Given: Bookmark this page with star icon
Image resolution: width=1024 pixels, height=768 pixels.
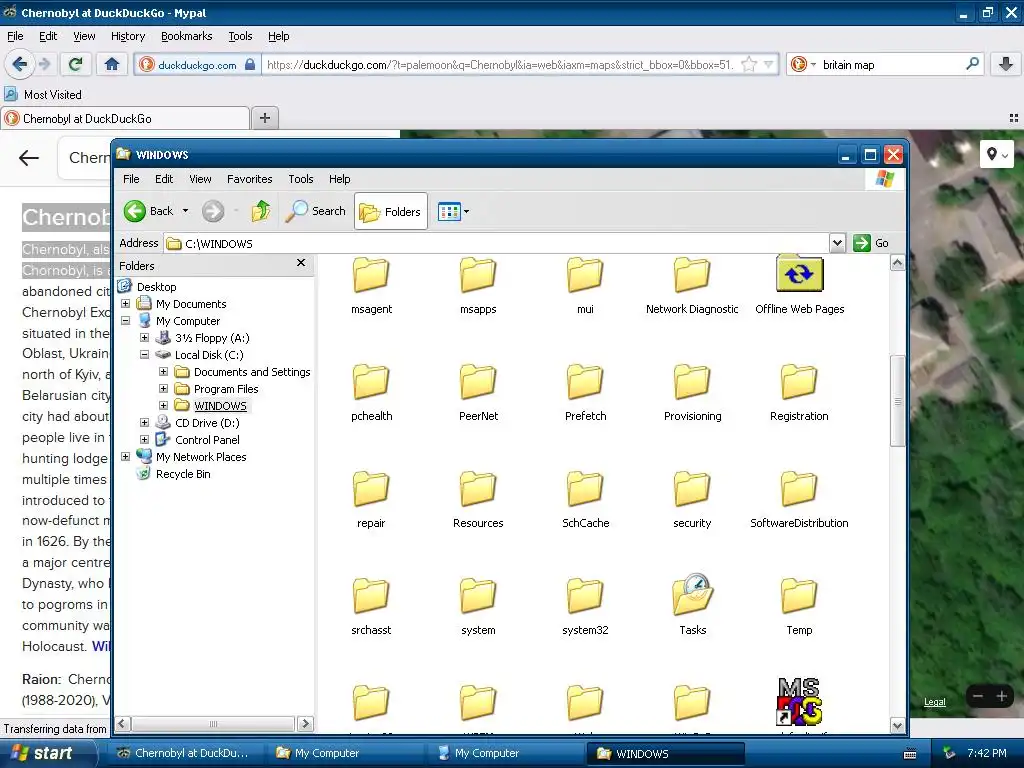Looking at the screenshot, I should (749, 64).
